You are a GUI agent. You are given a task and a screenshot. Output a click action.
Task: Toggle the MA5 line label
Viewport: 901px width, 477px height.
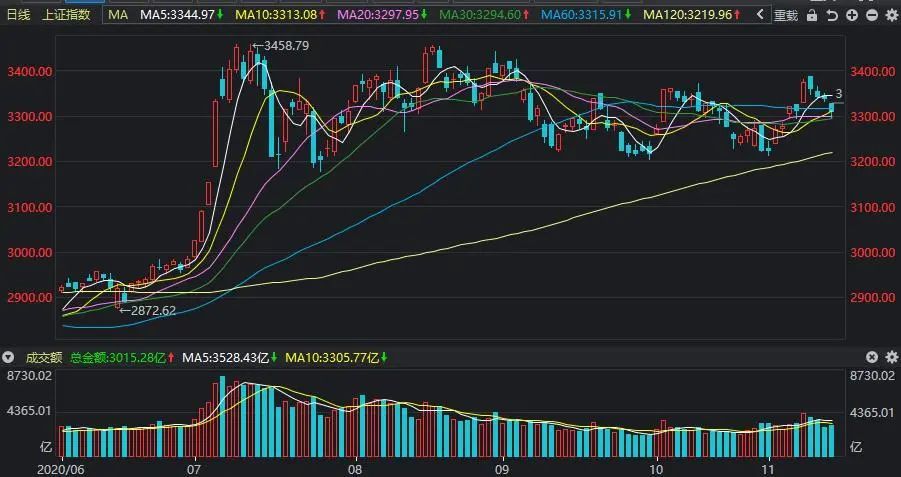[x=182, y=15]
